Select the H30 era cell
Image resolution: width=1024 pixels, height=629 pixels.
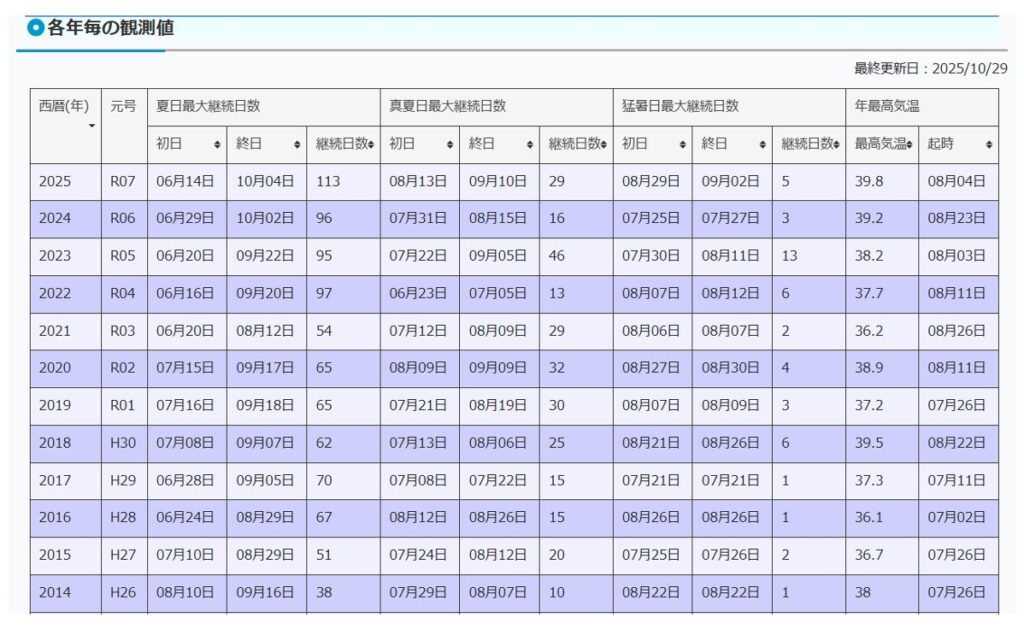[x=124, y=443]
